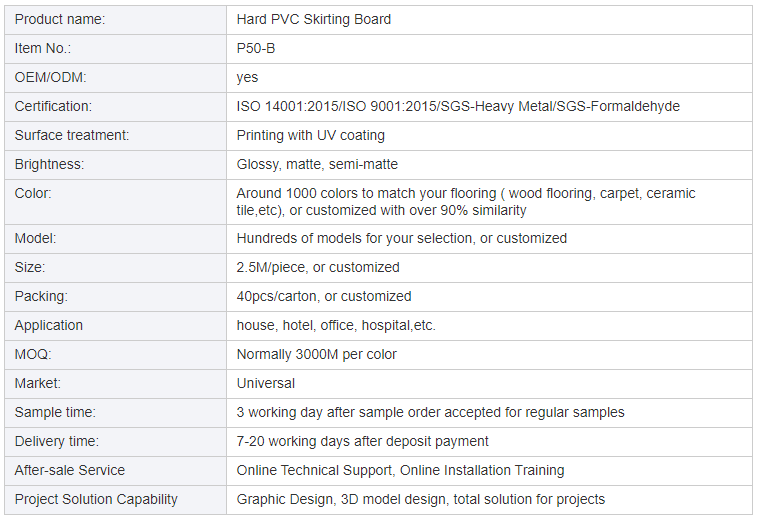Click the 'Project Solution Capability' label
The width and height of the screenshot is (762, 523).
tap(96, 499)
